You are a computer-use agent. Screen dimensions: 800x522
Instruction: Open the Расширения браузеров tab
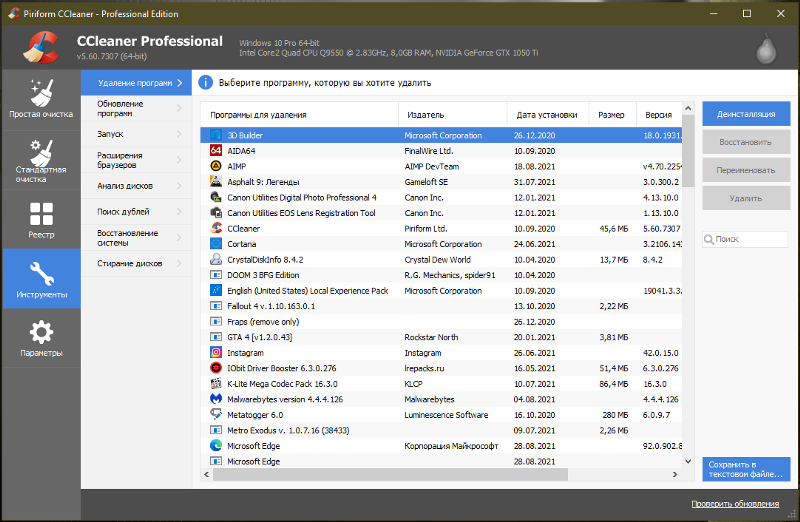pyautogui.click(x=136, y=160)
